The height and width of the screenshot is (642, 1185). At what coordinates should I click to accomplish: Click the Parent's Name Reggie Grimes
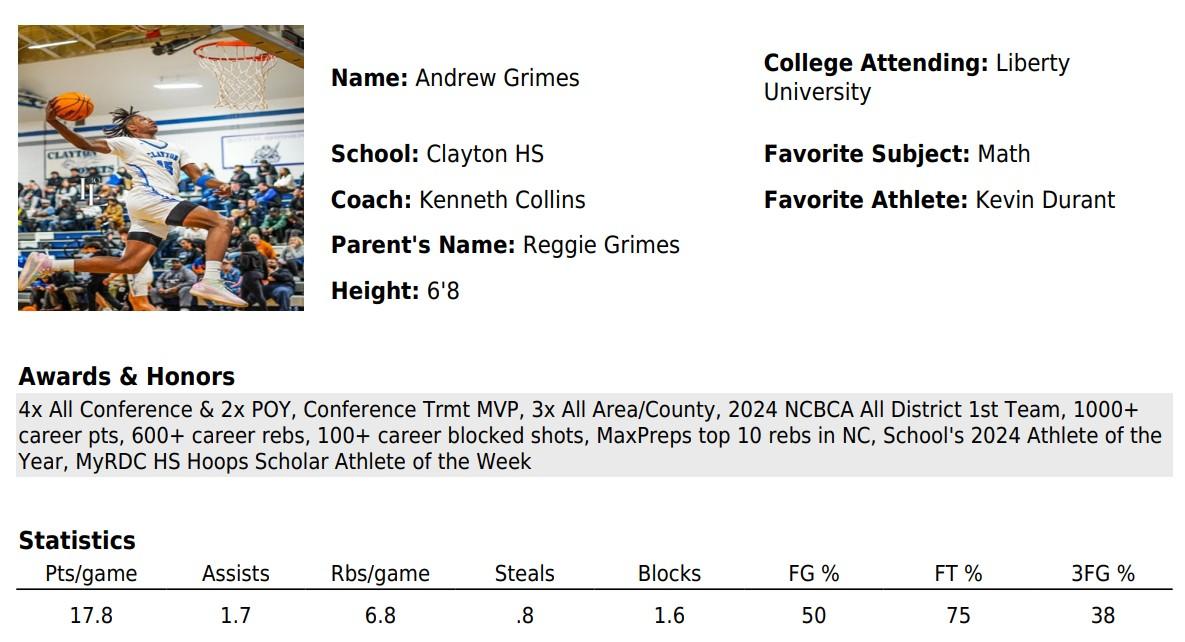(505, 245)
